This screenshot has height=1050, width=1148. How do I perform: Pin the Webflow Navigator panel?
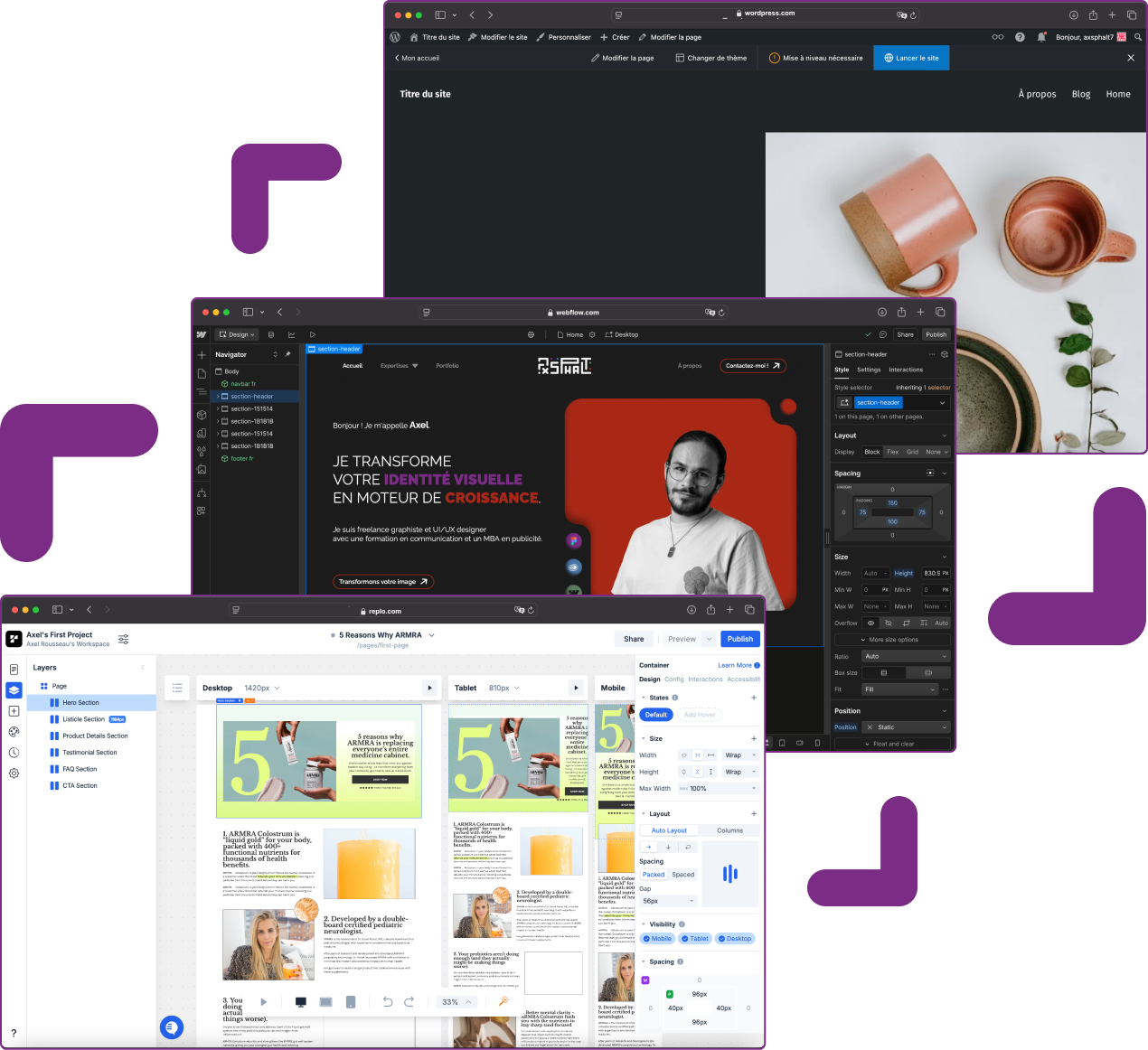tap(287, 354)
